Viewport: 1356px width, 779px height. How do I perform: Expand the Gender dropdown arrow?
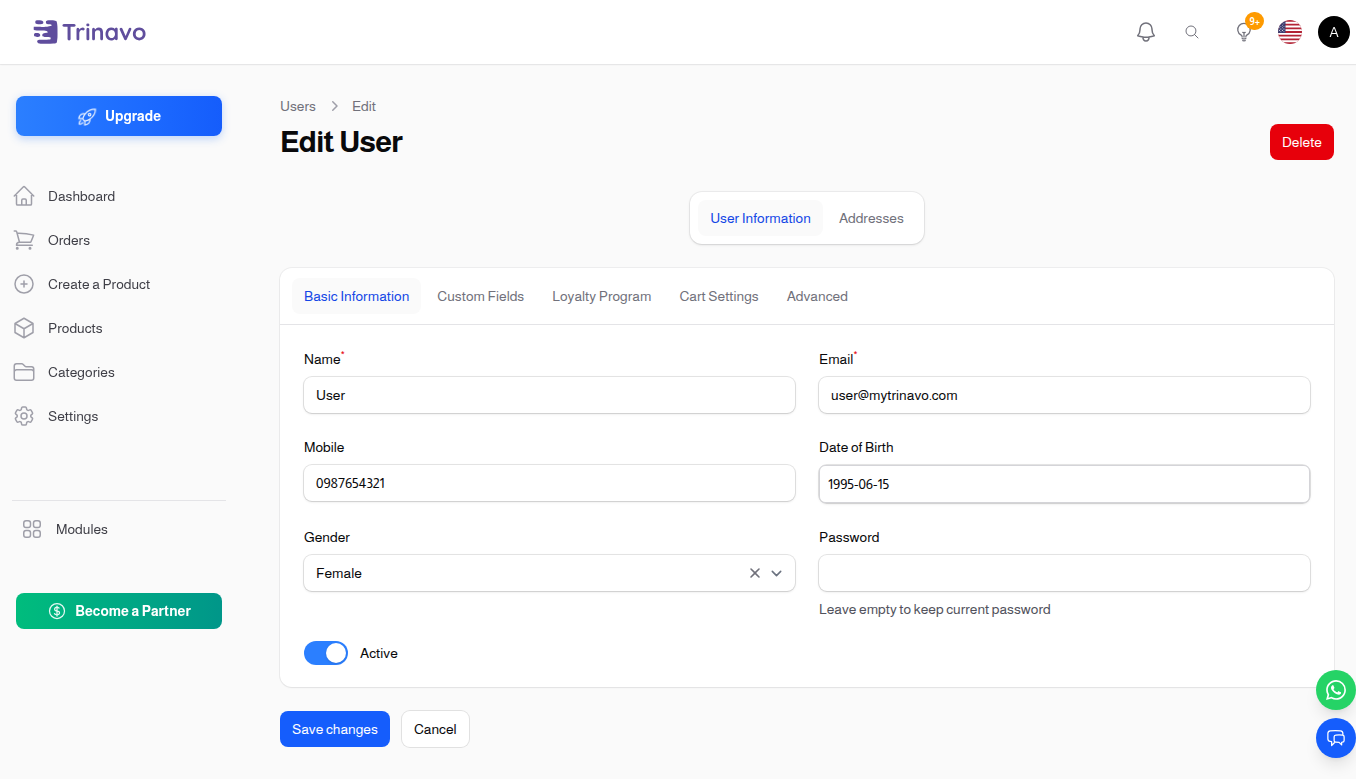coord(776,573)
